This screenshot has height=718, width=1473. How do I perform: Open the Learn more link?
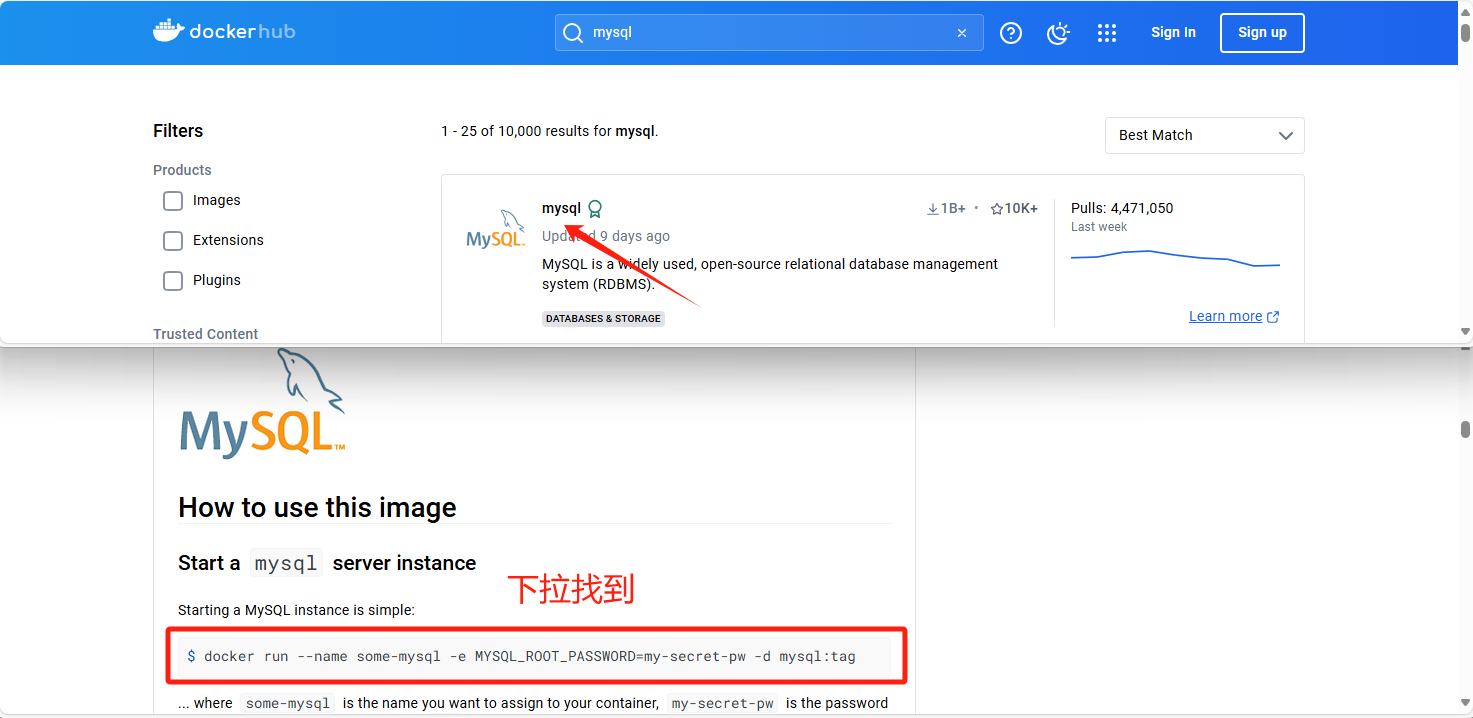[1234, 316]
